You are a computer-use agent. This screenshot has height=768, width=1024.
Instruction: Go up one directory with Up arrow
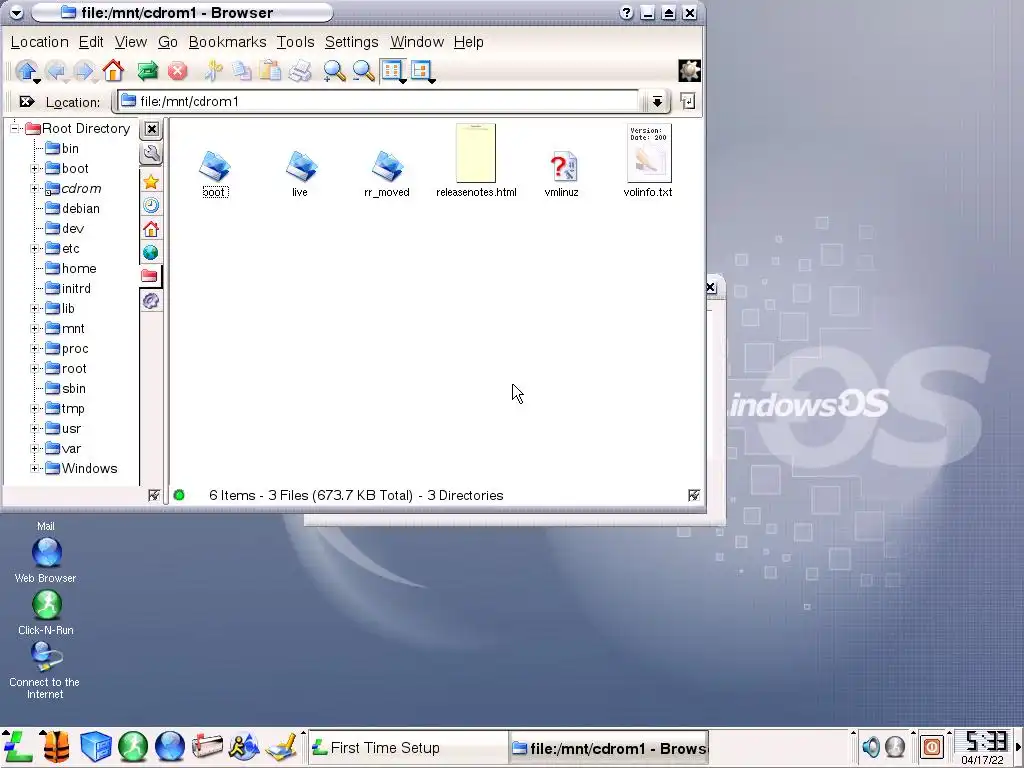[27, 71]
